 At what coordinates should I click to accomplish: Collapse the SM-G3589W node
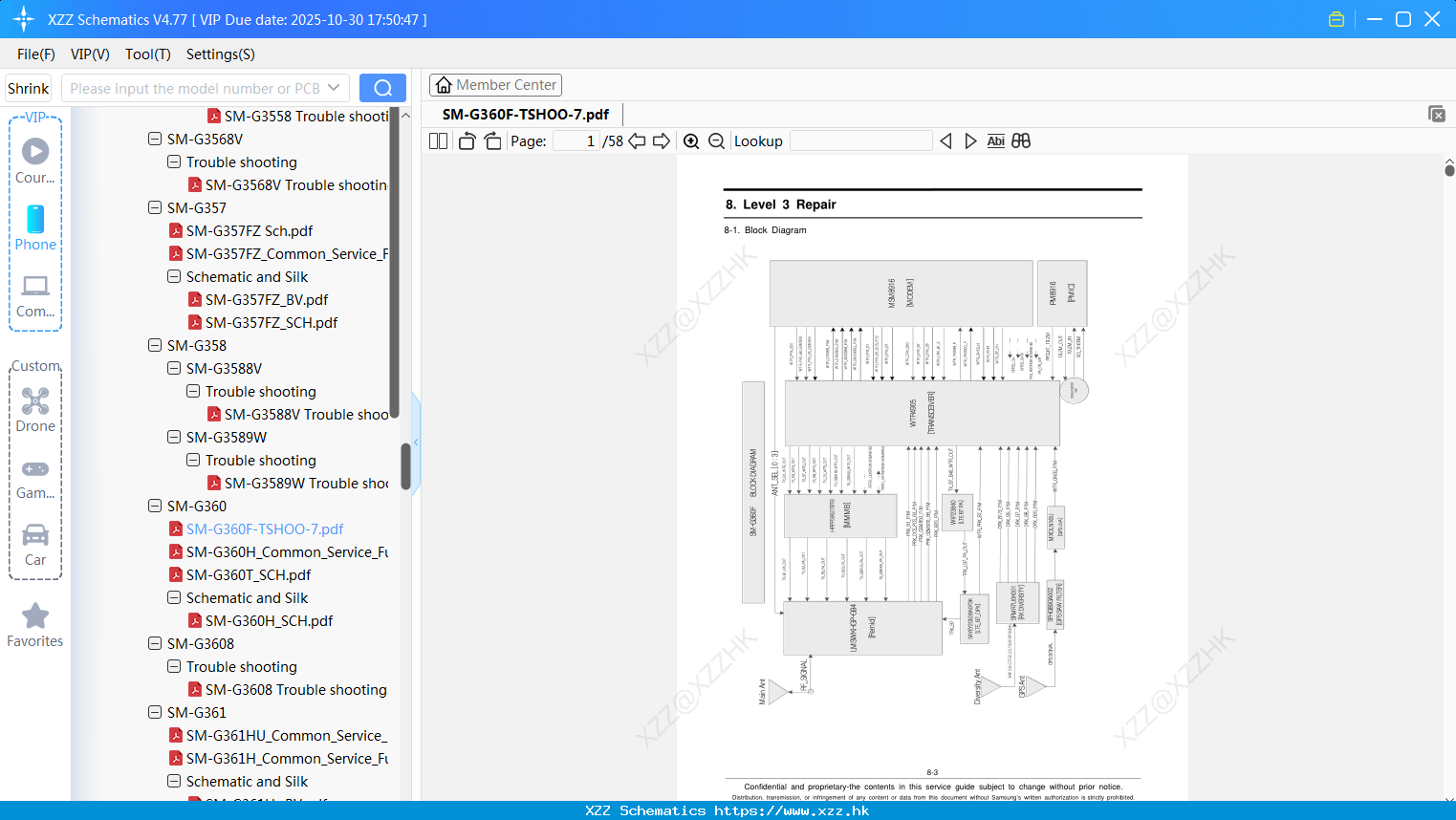(x=174, y=437)
